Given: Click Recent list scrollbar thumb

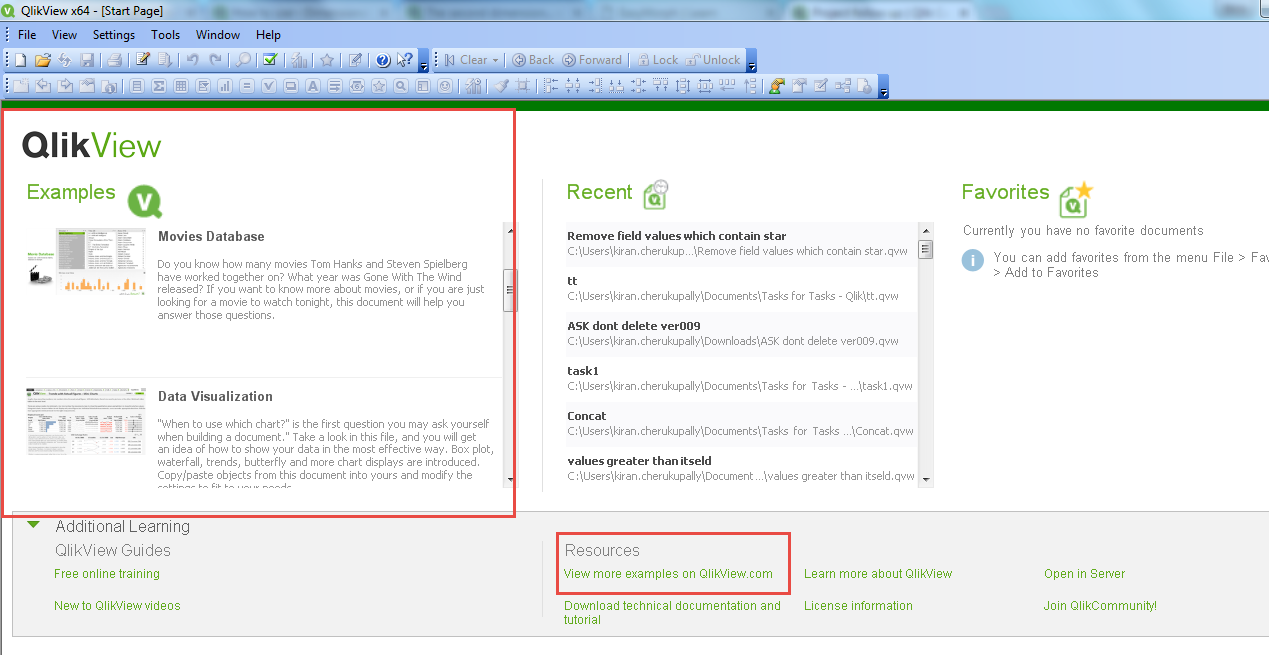Looking at the screenshot, I should point(926,249).
